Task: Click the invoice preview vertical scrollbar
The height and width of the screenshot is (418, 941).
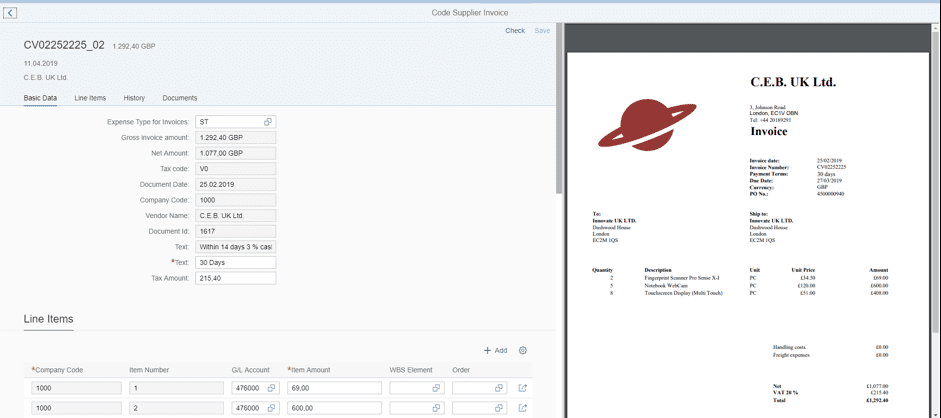Action: (937, 180)
